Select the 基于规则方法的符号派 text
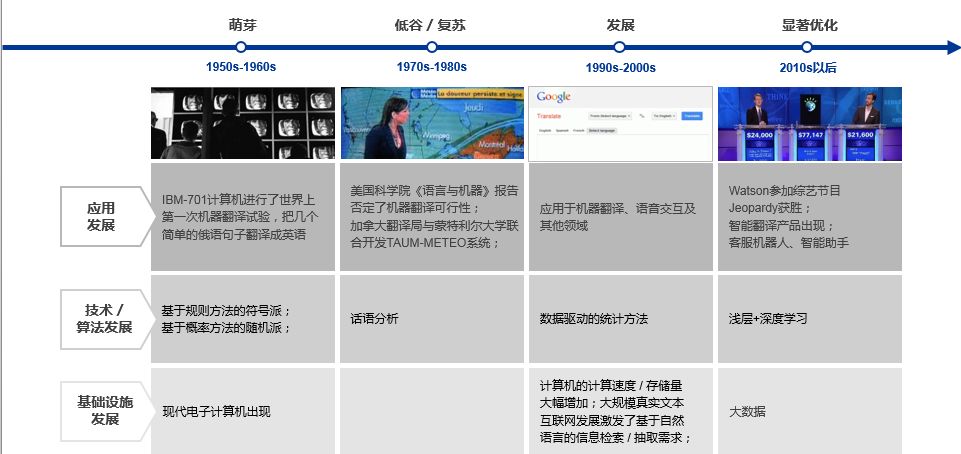 pyautogui.click(x=226, y=311)
